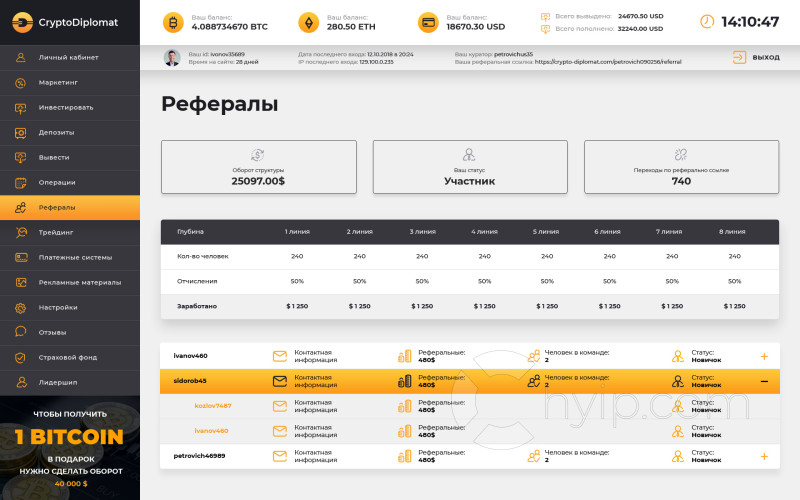Click envelope icon in ivanov460 top row
The image size is (800, 500).
tap(280, 356)
